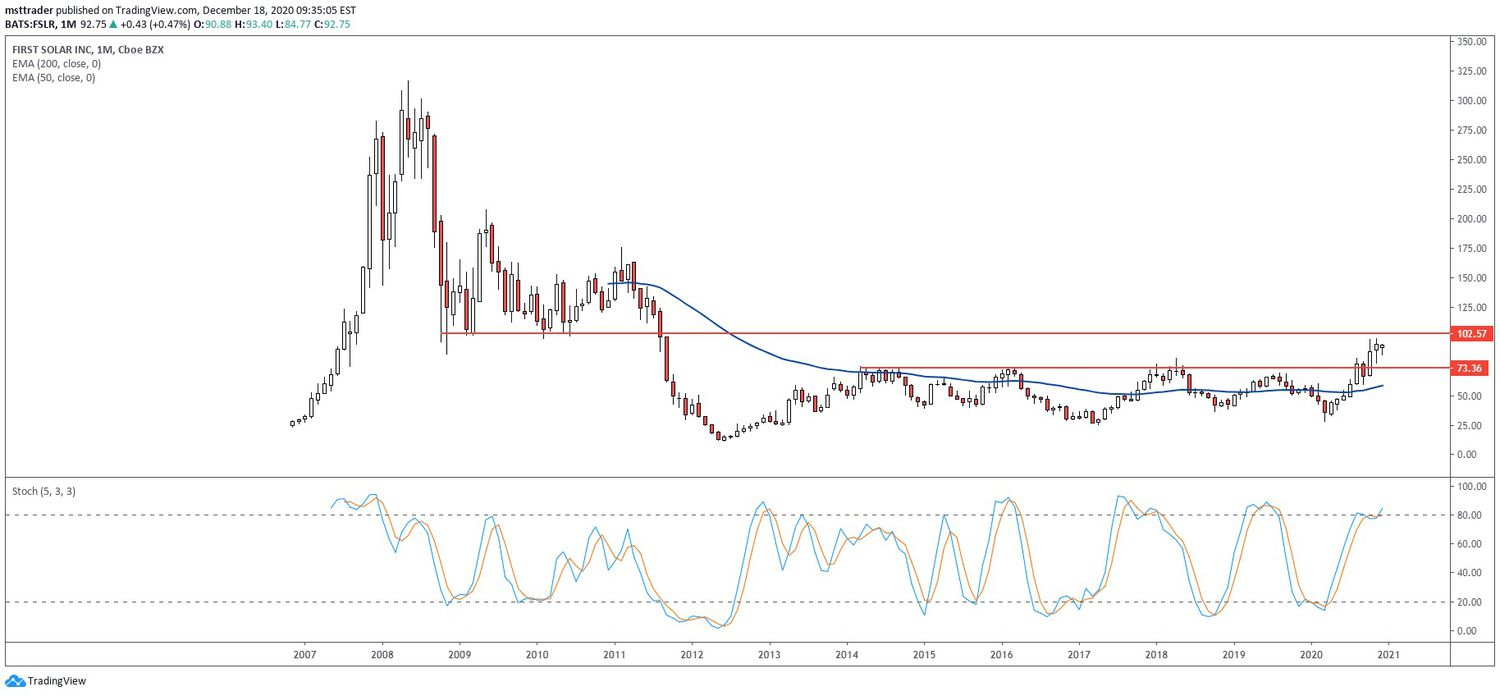Click the 2020 time axis label
This screenshot has height=696, width=1500.
point(1311,654)
